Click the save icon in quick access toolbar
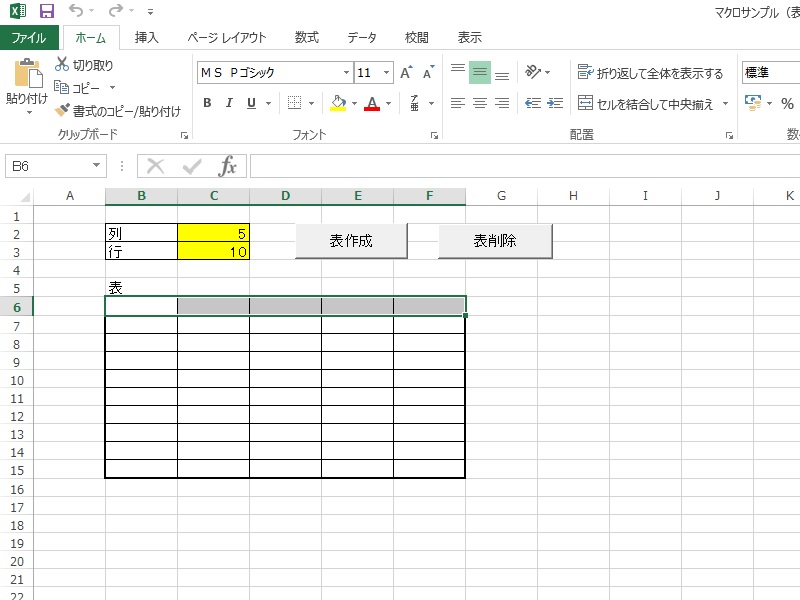 pyautogui.click(x=46, y=11)
